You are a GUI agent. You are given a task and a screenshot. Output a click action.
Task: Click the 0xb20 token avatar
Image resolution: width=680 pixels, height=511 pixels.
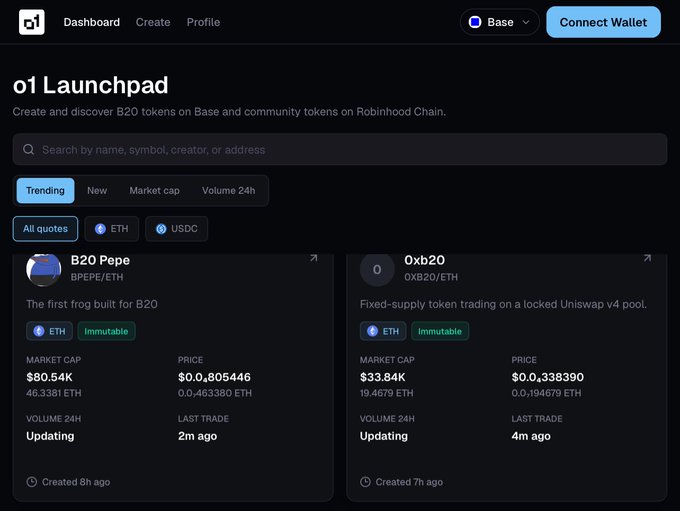(377, 269)
